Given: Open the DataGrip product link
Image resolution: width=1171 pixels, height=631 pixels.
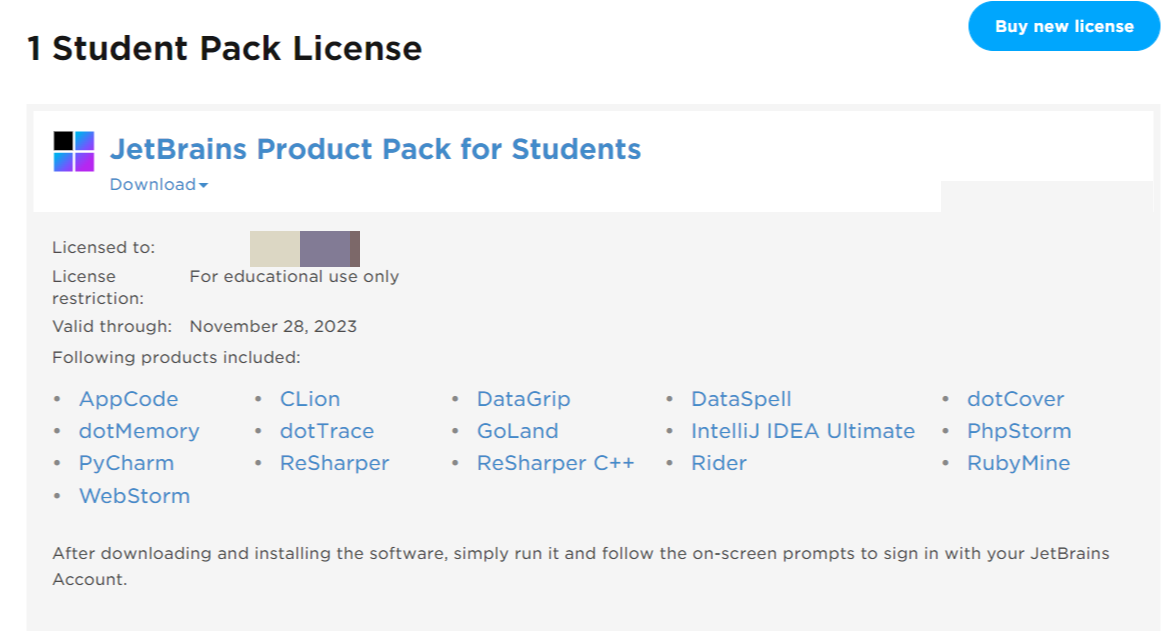Looking at the screenshot, I should tap(524, 399).
